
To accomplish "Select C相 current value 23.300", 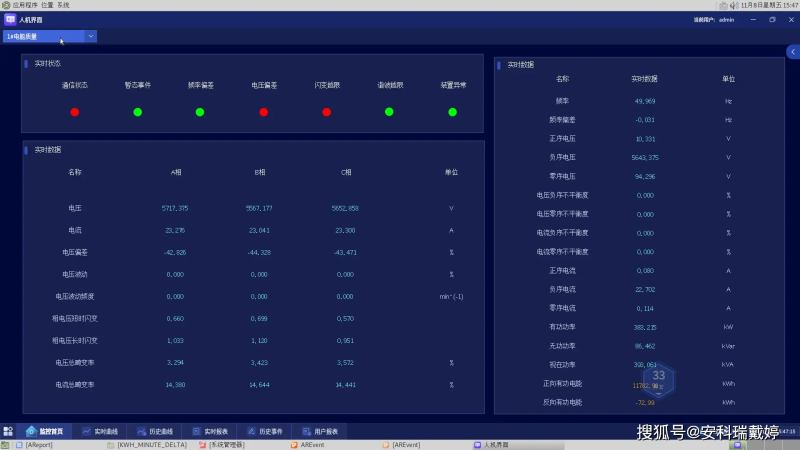I will coord(345,230).
